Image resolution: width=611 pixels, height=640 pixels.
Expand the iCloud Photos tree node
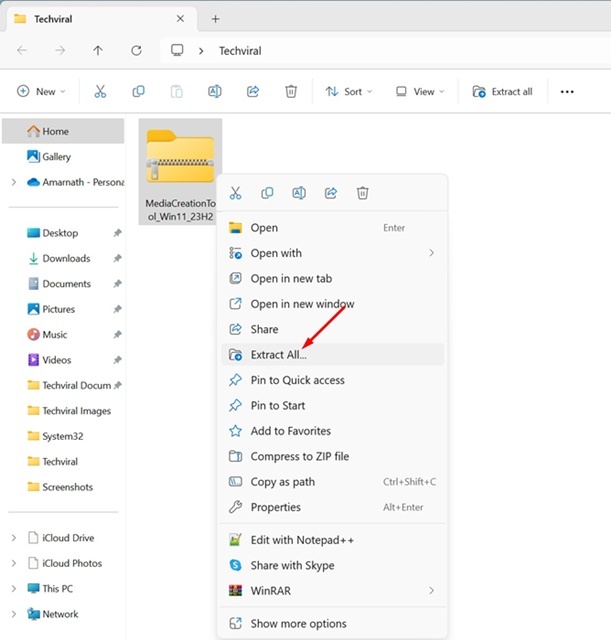[x=14, y=563]
